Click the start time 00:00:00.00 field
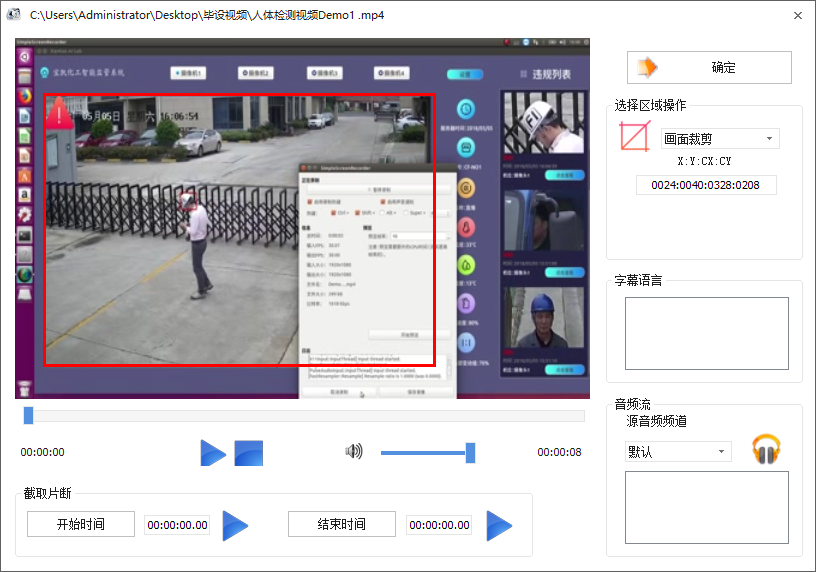816x572 pixels. click(177, 525)
